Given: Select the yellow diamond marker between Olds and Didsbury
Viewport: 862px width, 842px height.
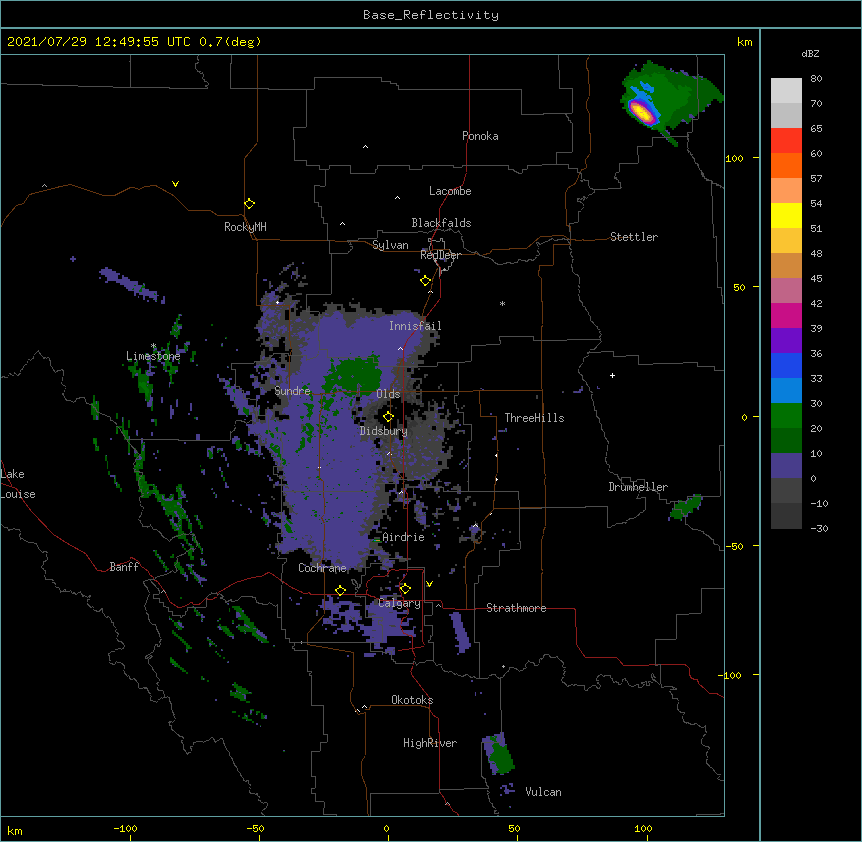Looking at the screenshot, I should coord(388,417).
